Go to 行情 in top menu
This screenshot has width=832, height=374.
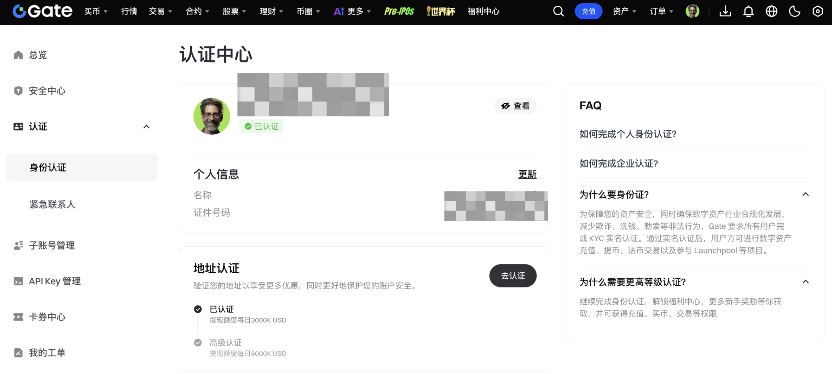(128, 11)
